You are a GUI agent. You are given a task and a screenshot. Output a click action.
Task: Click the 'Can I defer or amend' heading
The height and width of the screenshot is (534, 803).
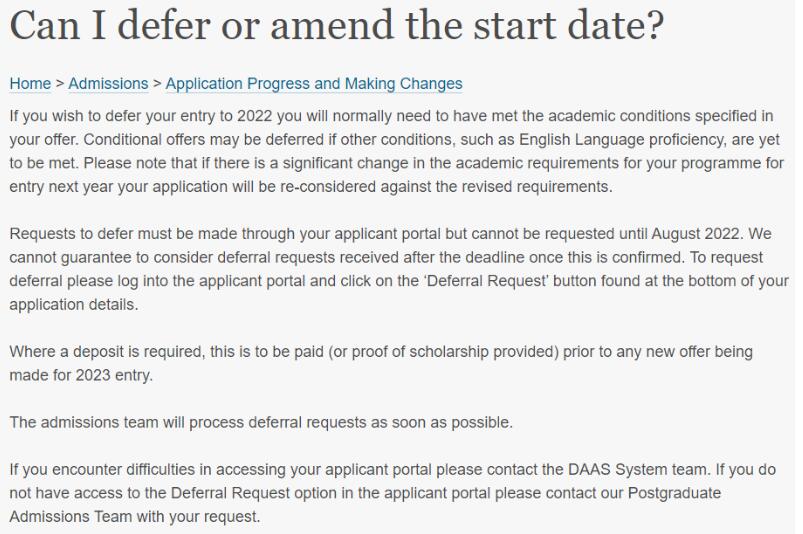click(336, 27)
